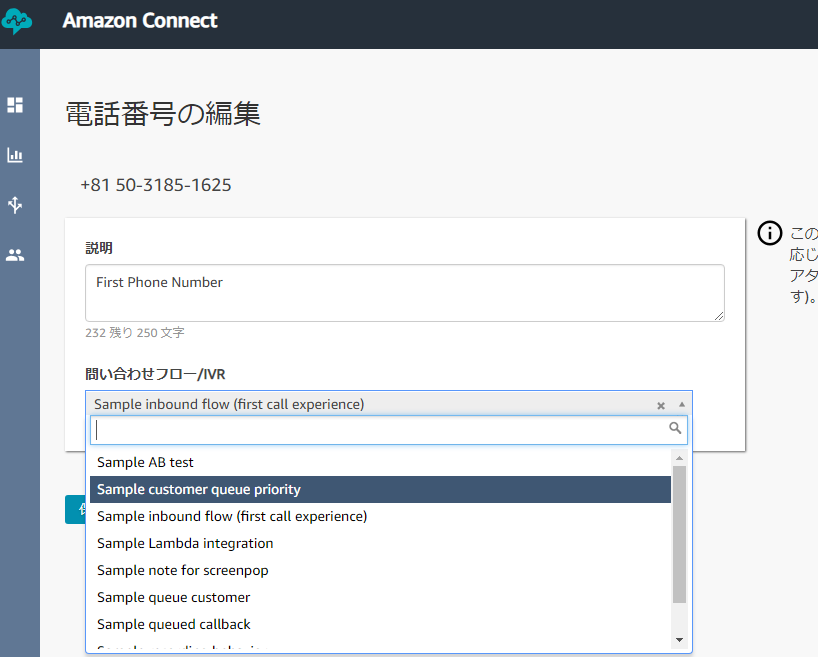Select Sample note for screenpop option
818x657 pixels.
[380, 570]
